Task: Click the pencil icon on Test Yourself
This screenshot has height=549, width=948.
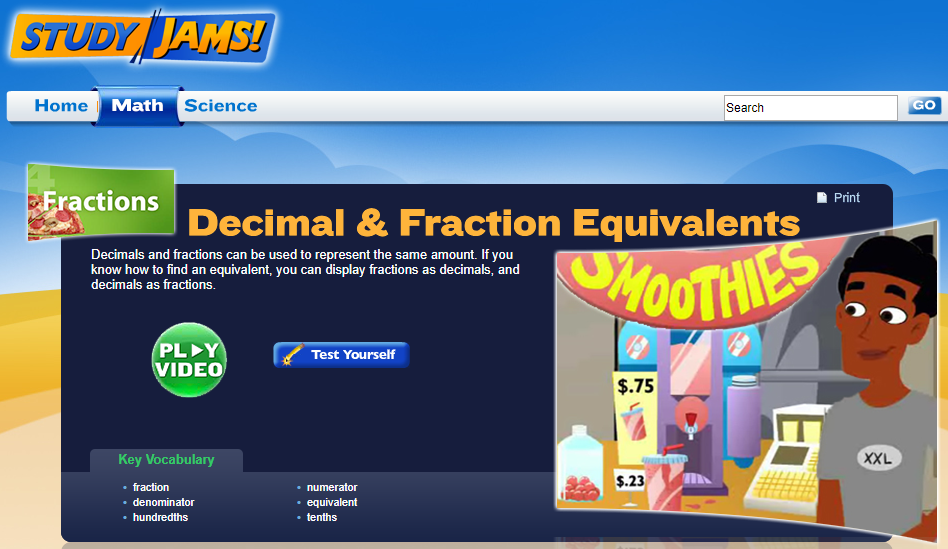Action: pos(293,355)
